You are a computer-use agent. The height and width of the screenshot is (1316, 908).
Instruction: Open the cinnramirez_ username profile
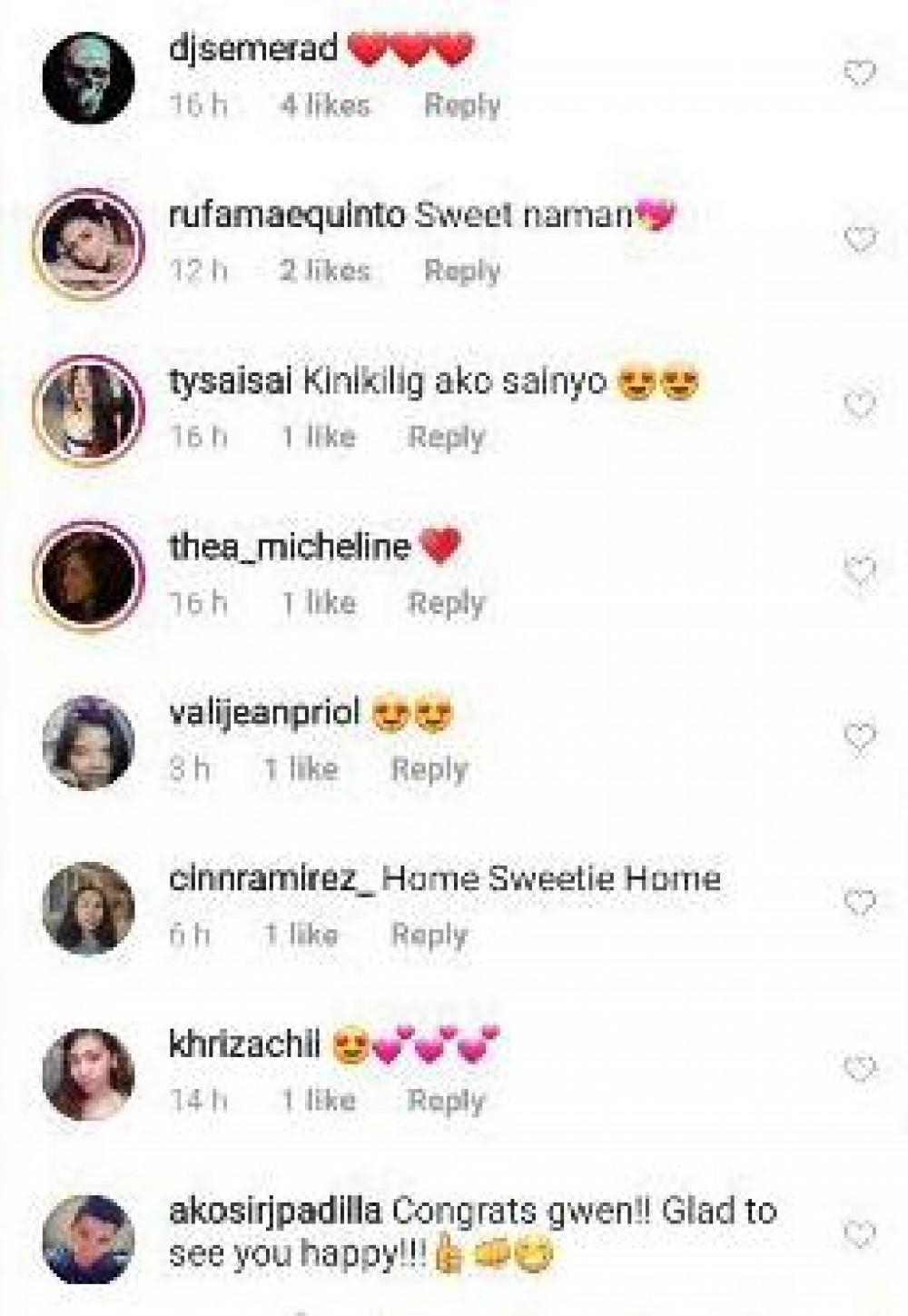click(272, 879)
